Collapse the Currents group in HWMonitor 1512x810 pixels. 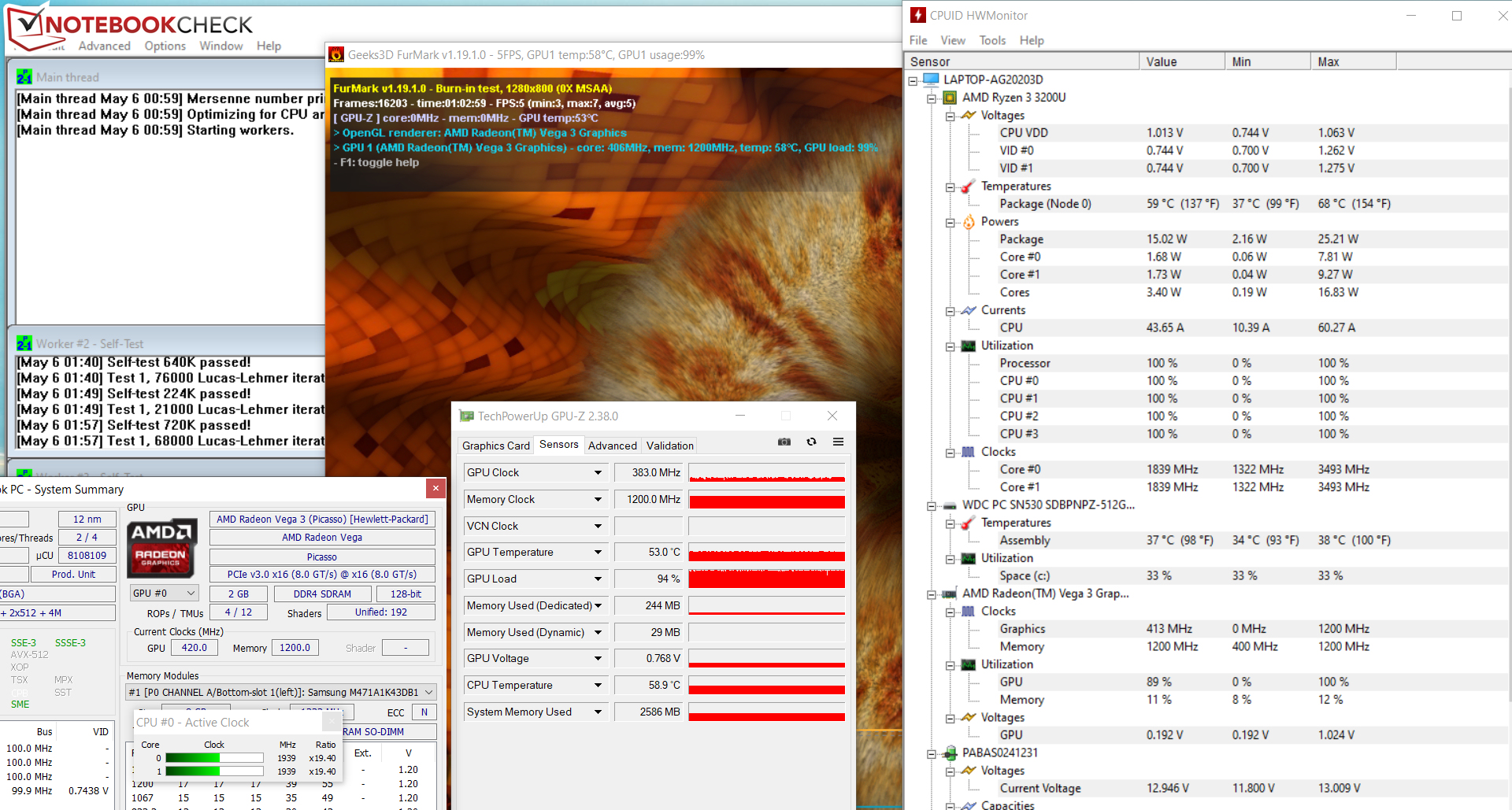tap(951, 311)
